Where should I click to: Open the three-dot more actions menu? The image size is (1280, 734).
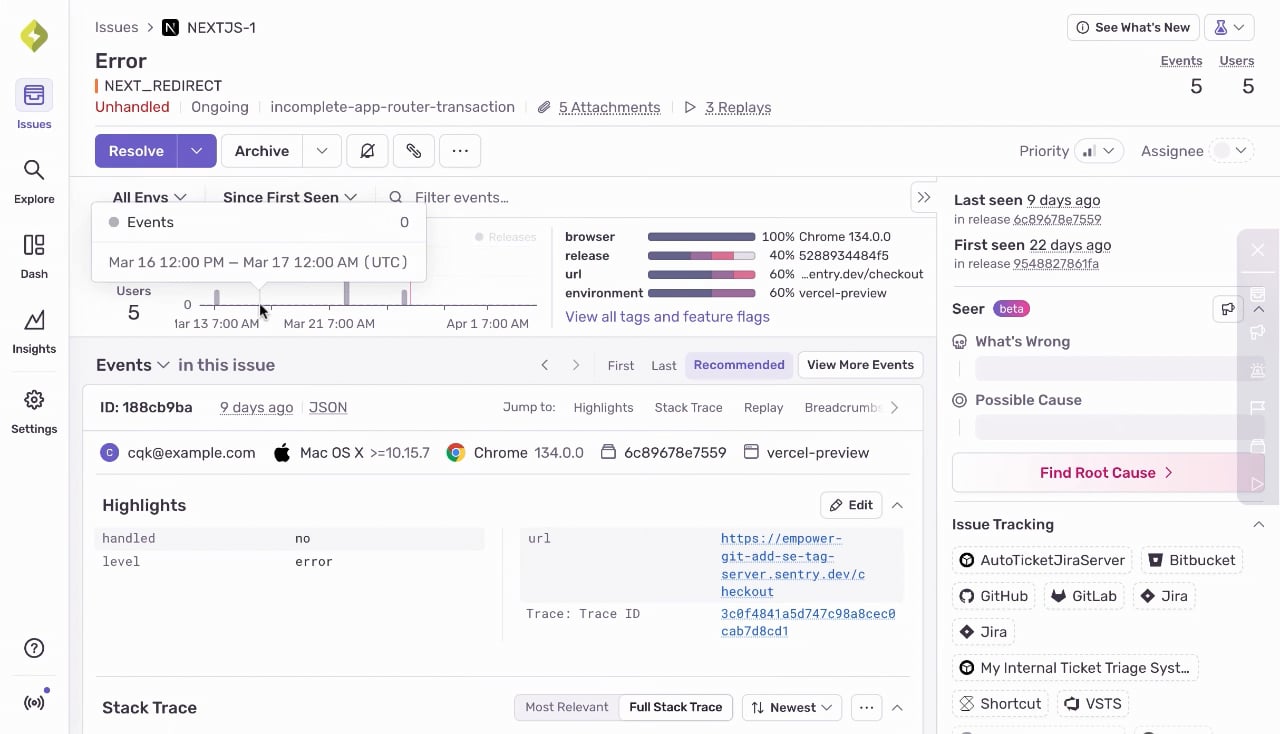(x=460, y=151)
